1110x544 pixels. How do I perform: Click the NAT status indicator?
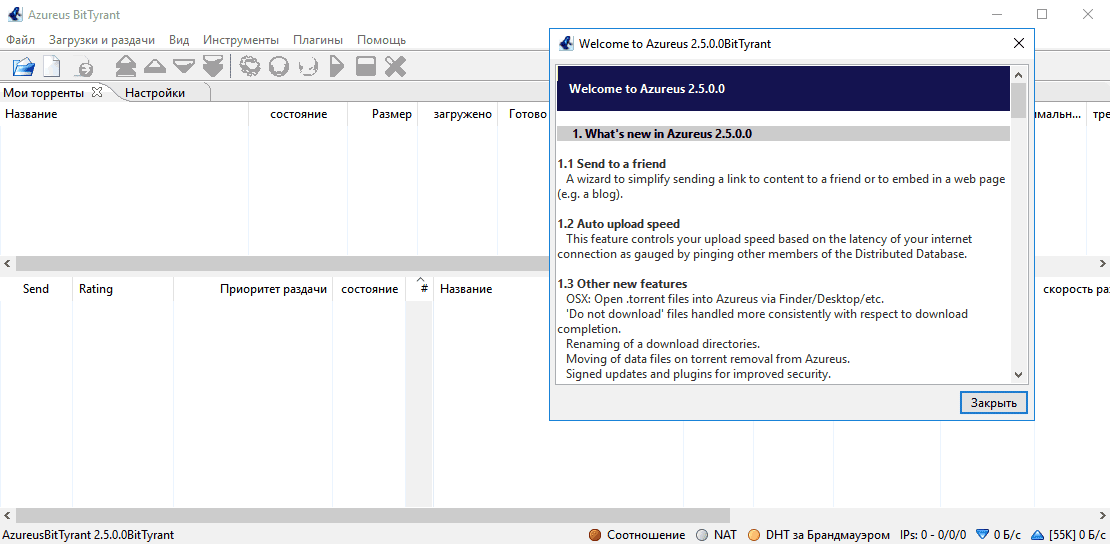(x=716, y=535)
